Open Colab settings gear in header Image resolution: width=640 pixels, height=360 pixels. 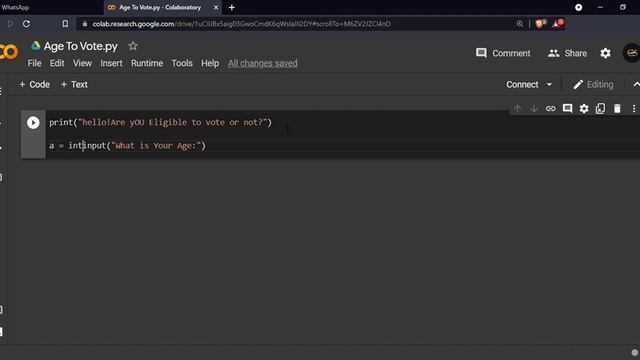(605, 53)
